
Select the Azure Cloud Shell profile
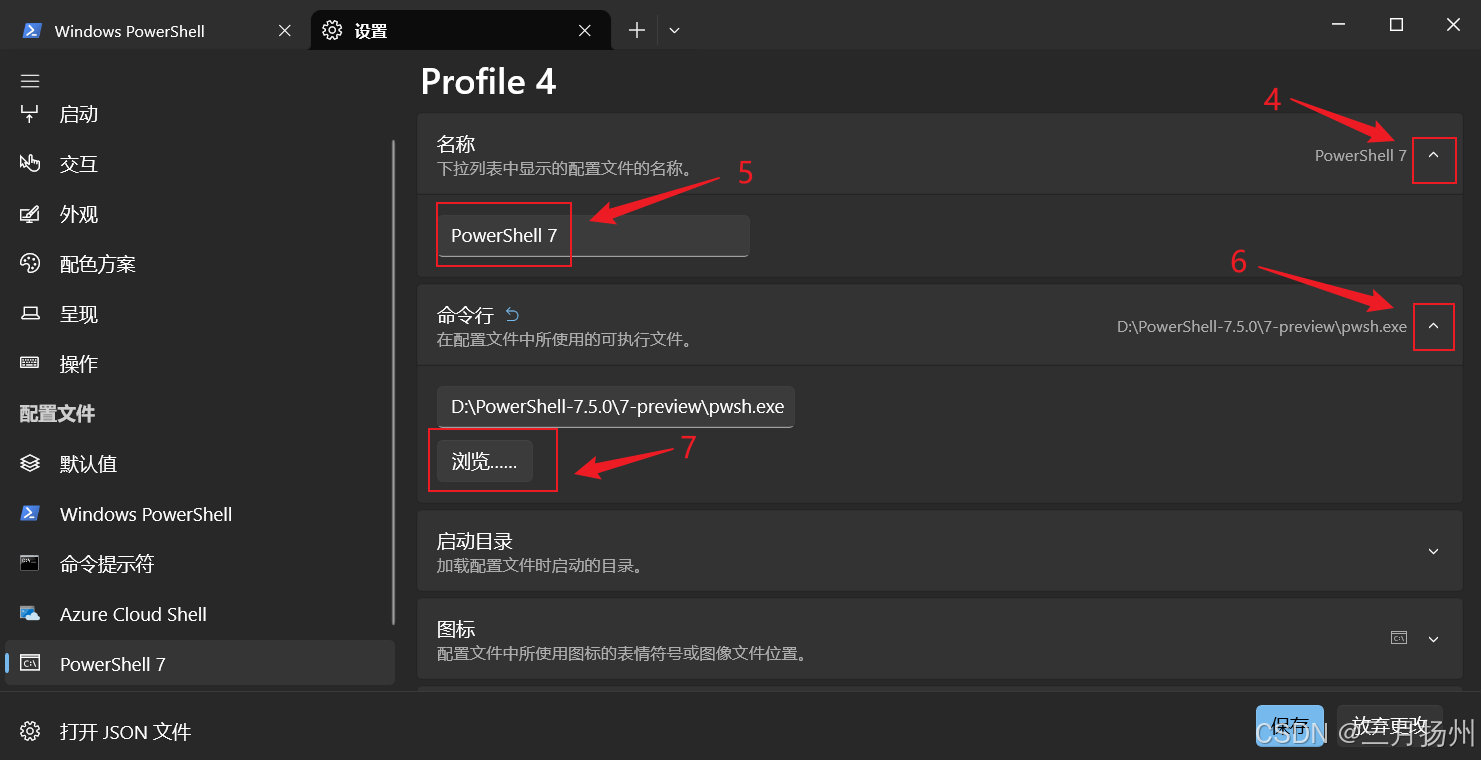pyautogui.click(x=133, y=613)
